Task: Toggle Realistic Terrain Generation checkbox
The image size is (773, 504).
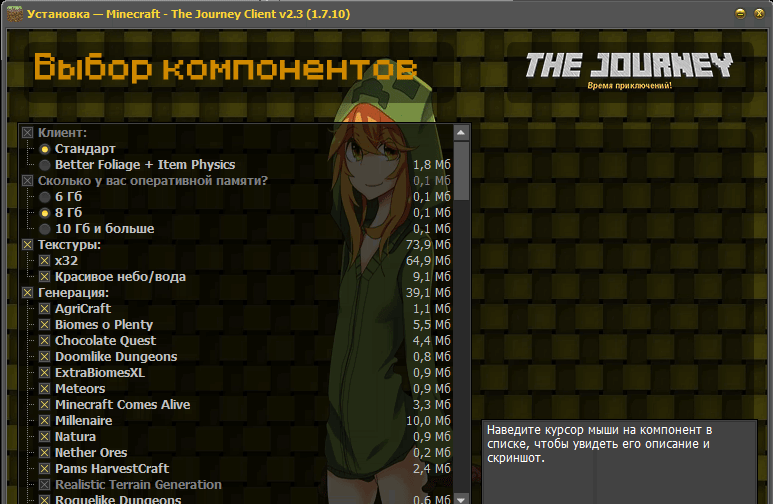Action: pyautogui.click(x=45, y=485)
